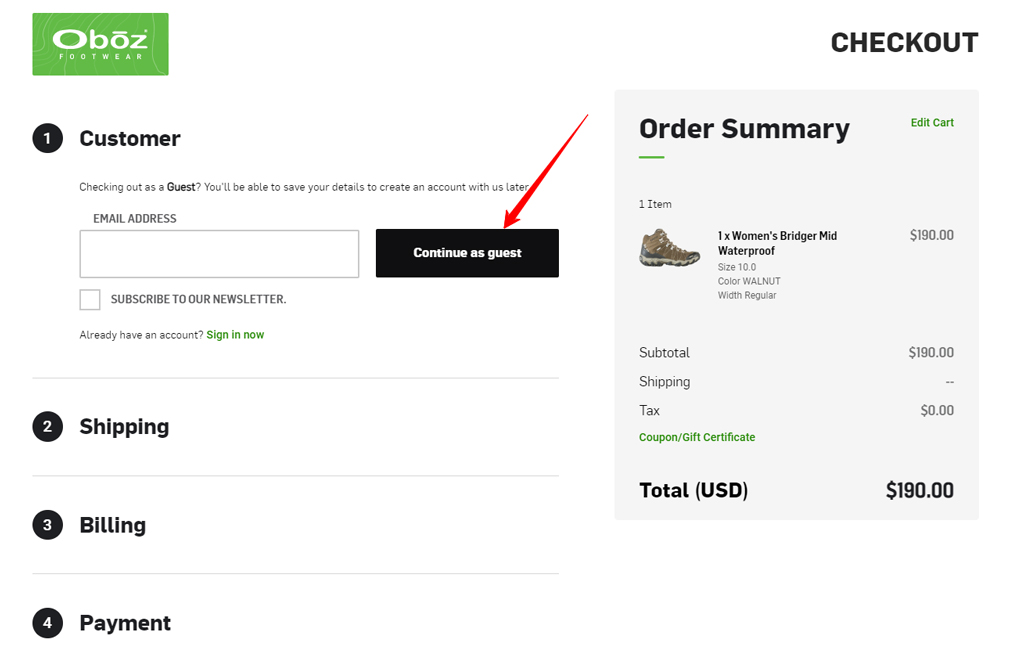Click Continue as guest
The height and width of the screenshot is (652, 1024).
(x=467, y=253)
